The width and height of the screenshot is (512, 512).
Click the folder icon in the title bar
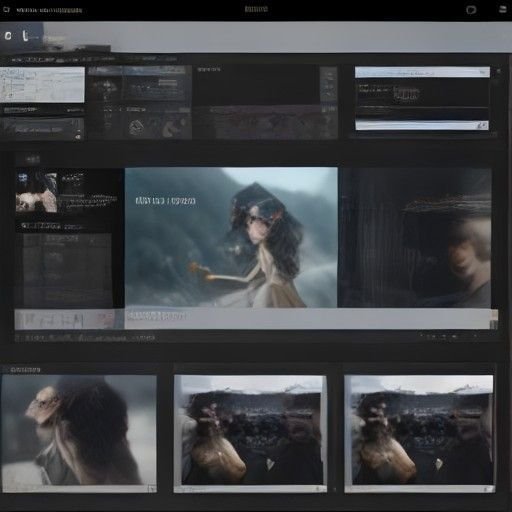point(6,9)
